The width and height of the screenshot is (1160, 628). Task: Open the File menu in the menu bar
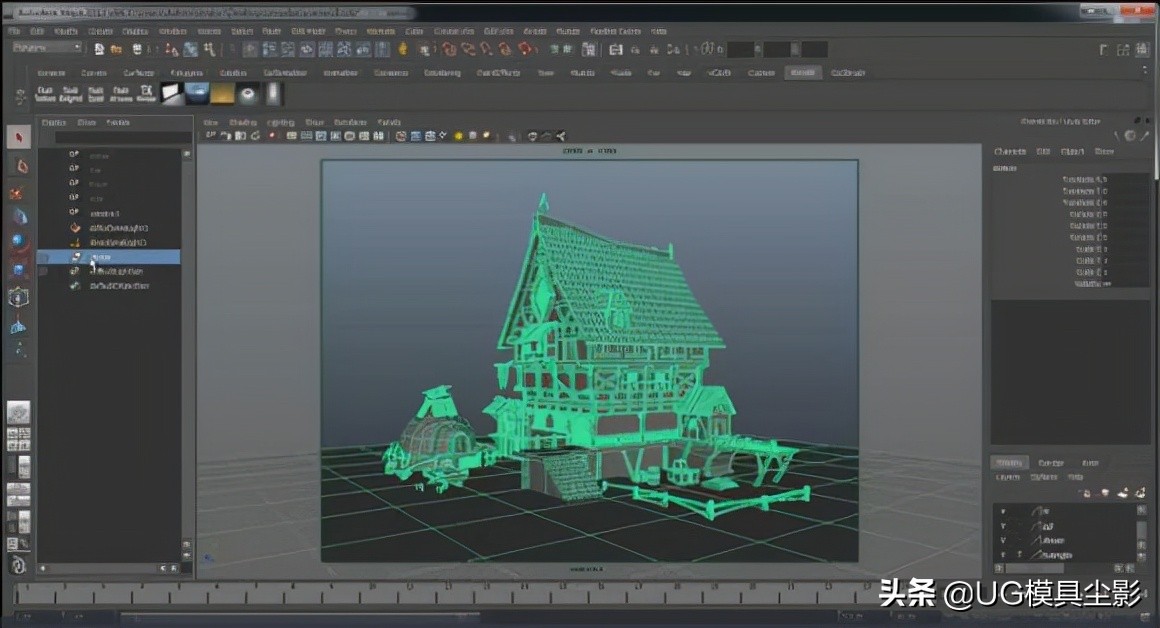[x=14, y=31]
